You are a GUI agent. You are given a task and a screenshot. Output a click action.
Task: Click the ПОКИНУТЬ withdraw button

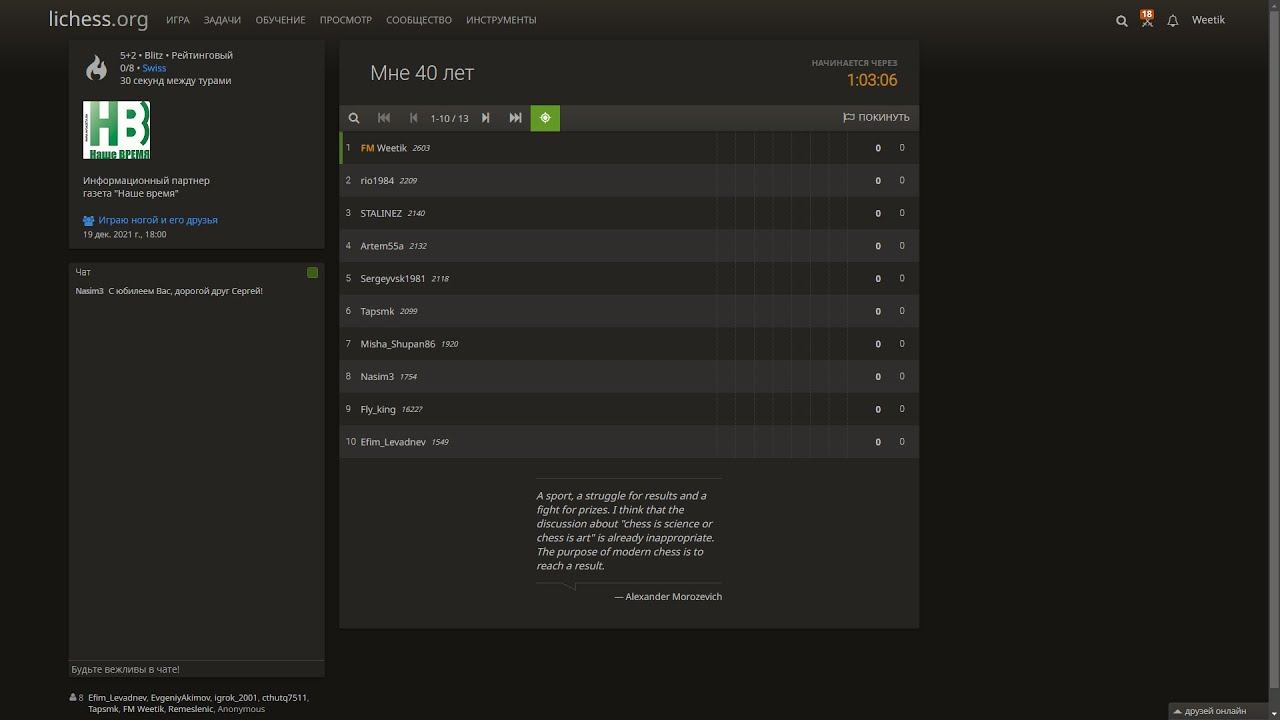[876, 118]
